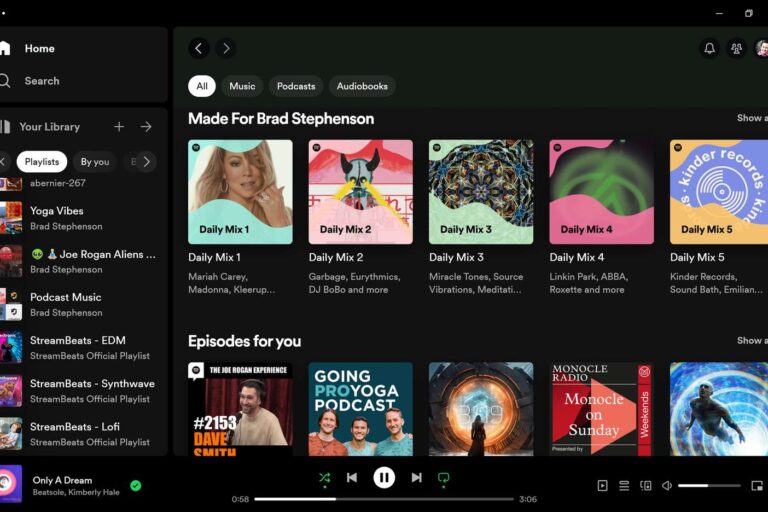Open the Daily Mix 5 cover
The image size is (768, 512).
tap(719, 192)
